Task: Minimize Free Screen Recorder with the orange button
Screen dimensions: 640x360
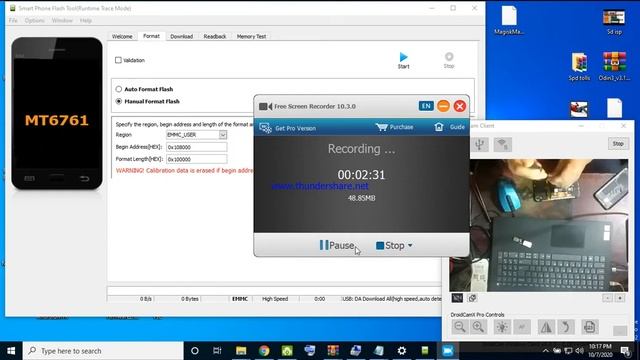Action: tap(443, 106)
